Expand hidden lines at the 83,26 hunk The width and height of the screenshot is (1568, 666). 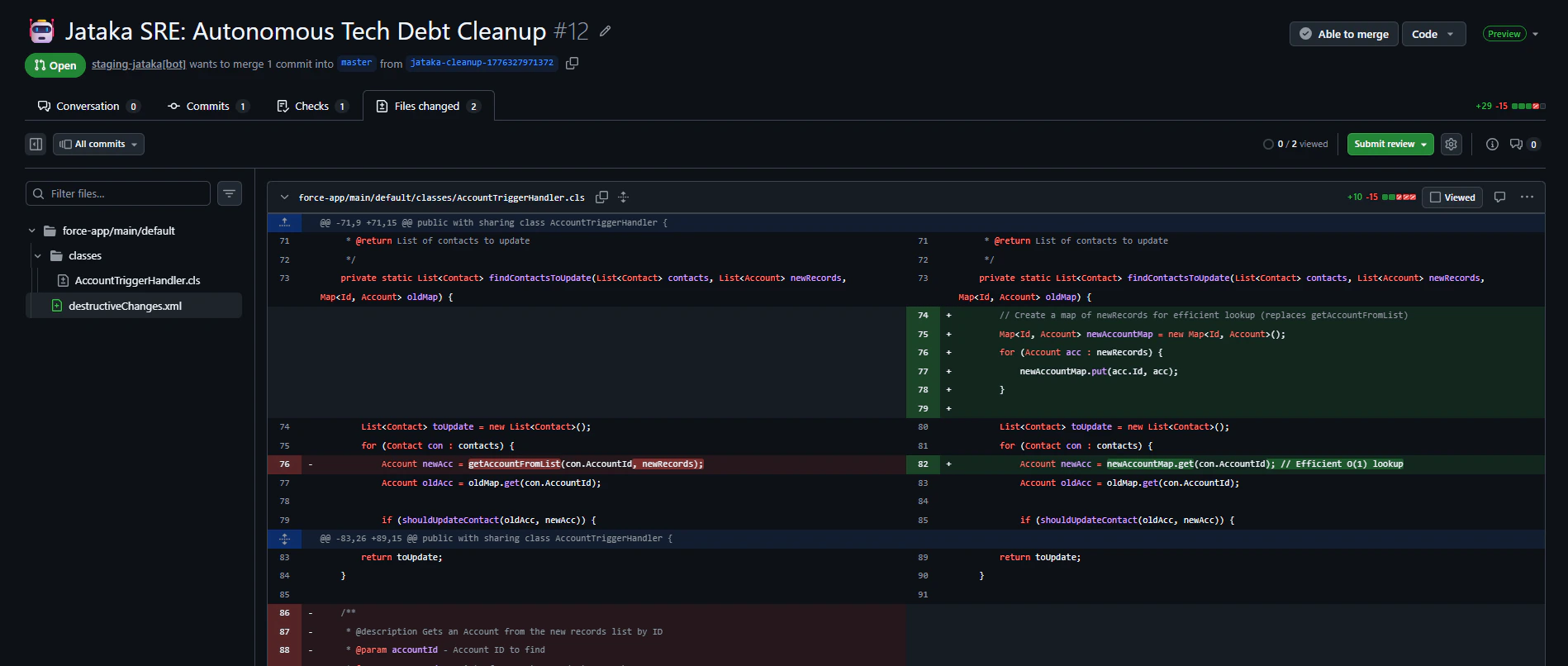tap(284, 539)
